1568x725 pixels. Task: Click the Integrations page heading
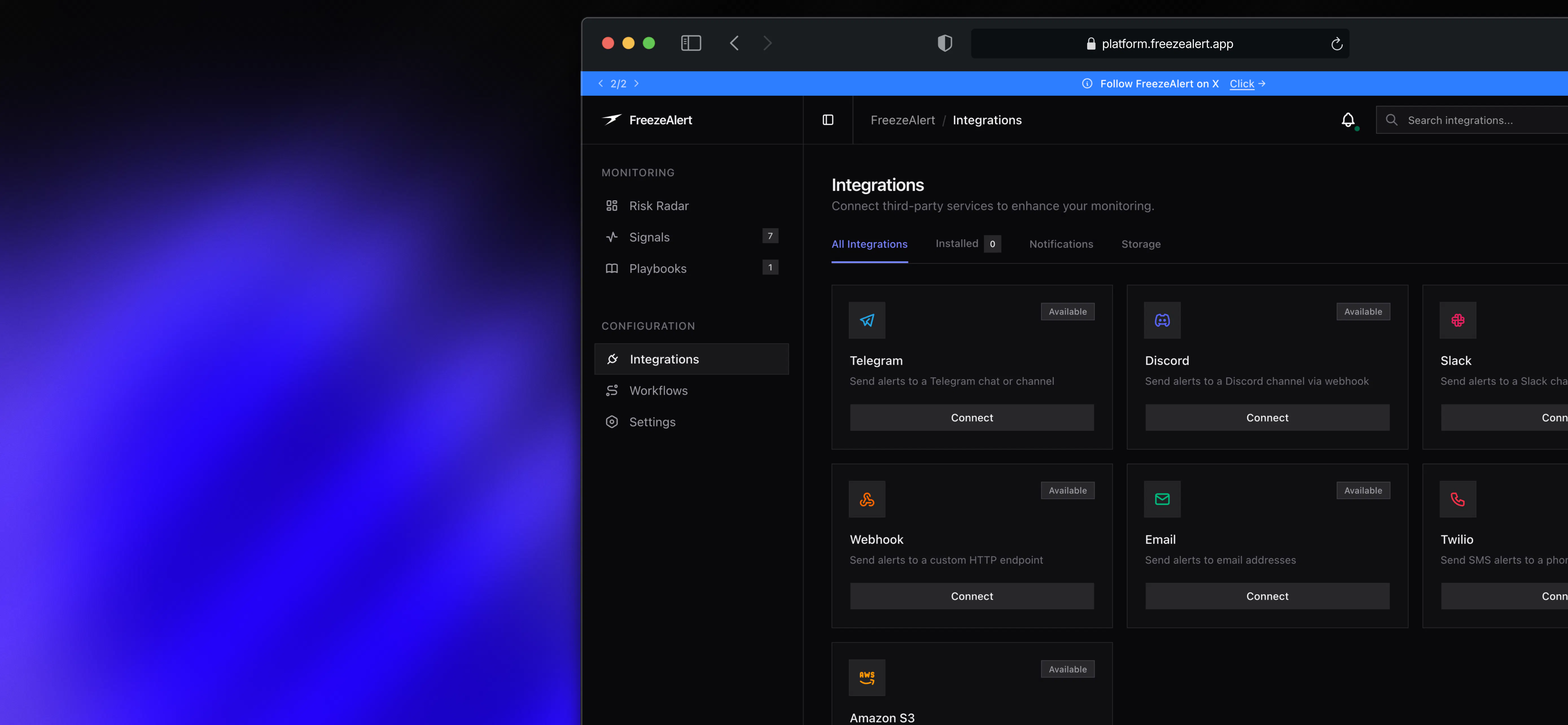coord(878,184)
